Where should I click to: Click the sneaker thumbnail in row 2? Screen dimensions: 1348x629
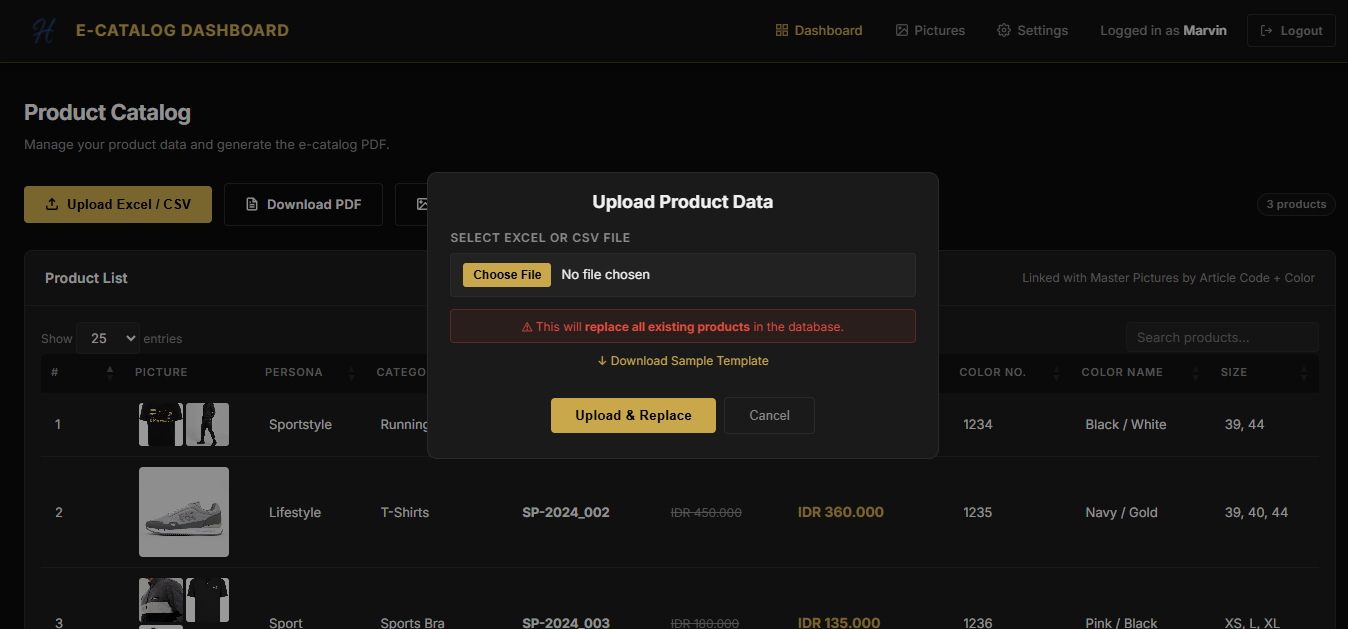(x=184, y=512)
